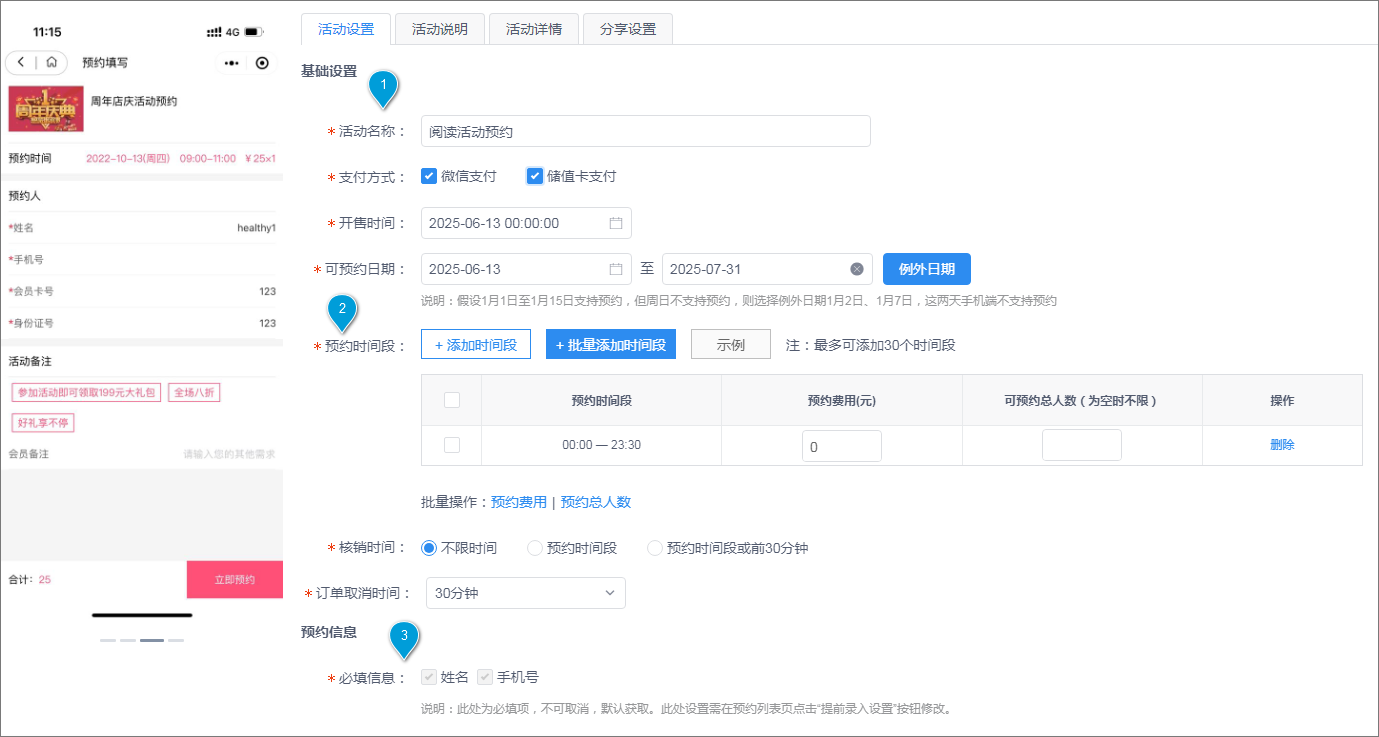This screenshot has height=737, width=1379.
Task: Select 预约时间段或前30分钟 radio option
Action: (655, 548)
